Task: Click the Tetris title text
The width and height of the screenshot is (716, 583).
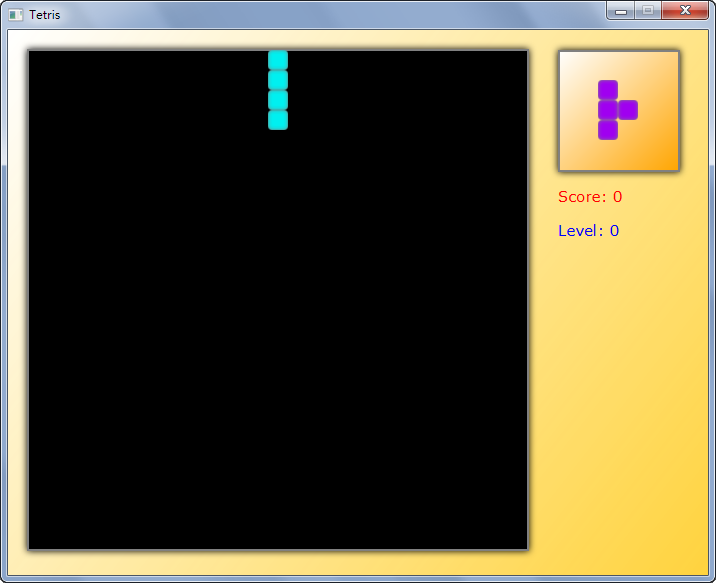Action: pyautogui.click(x=45, y=15)
